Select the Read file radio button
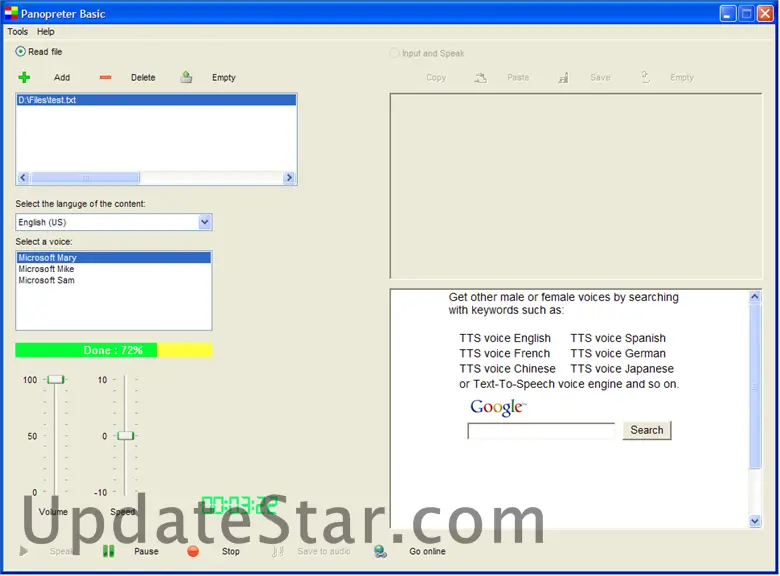Screen dimensions: 780x576 pyautogui.click(x=20, y=51)
